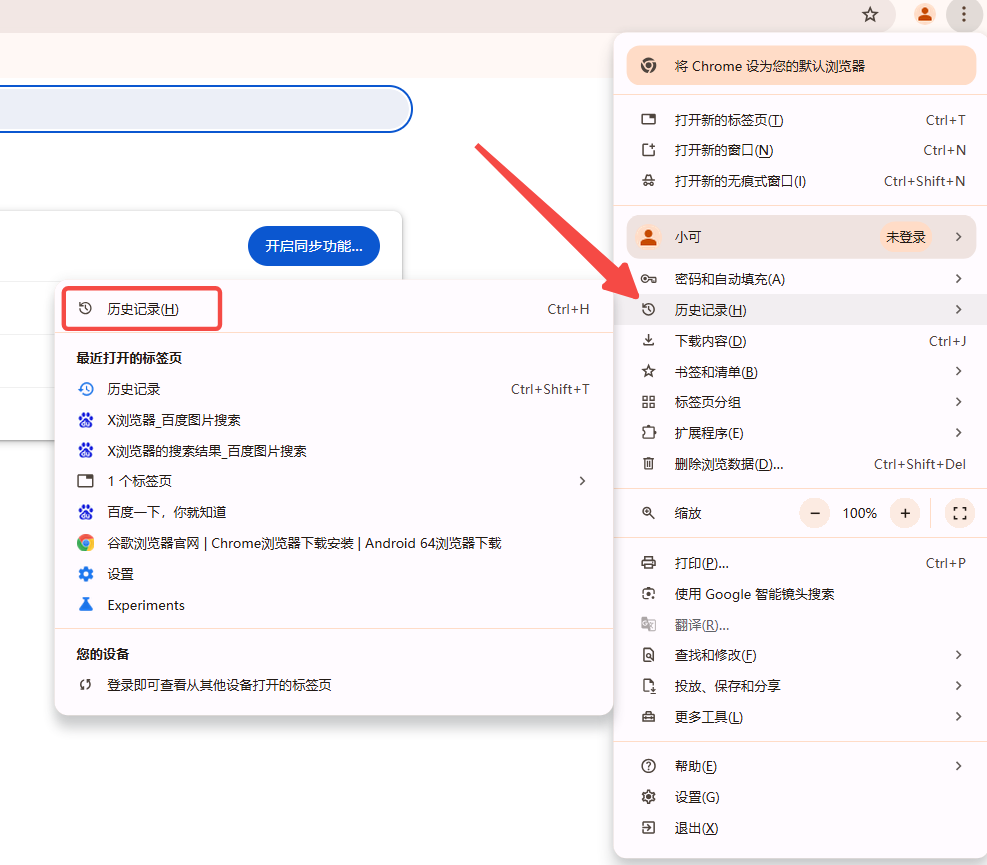Expand the 小可 profile submenu arrow

[958, 237]
